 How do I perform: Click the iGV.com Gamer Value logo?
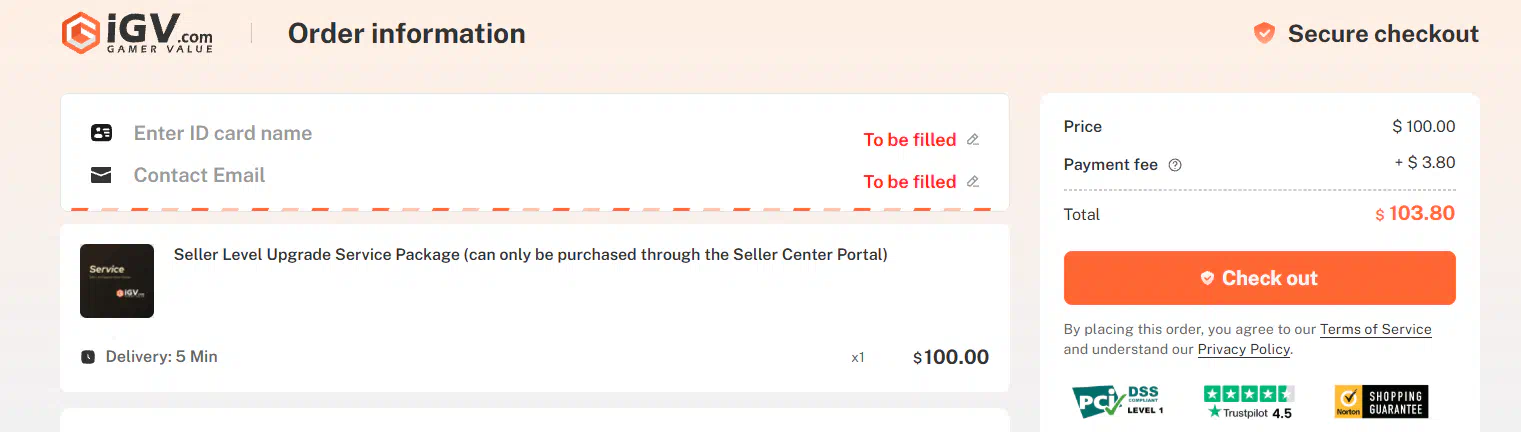tap(137, 33)
